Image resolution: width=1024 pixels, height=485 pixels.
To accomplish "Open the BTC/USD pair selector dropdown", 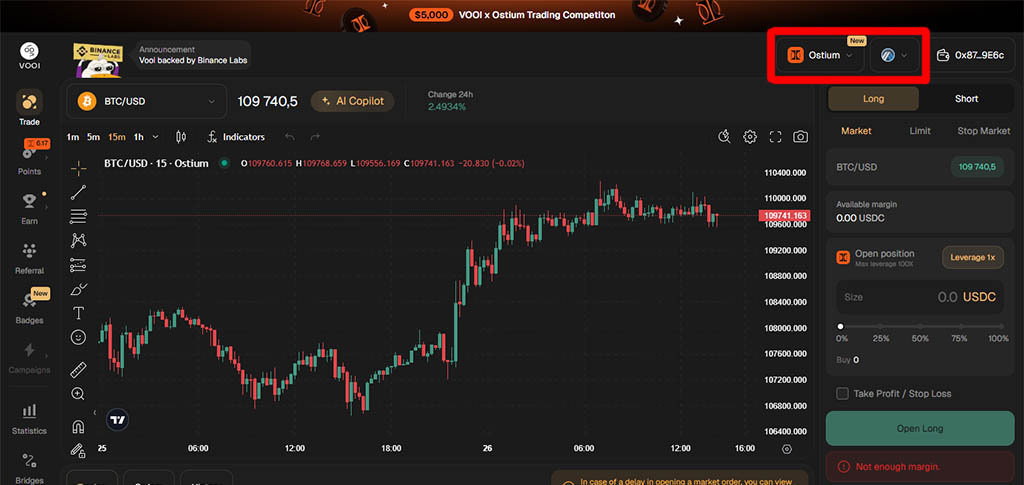I will point(146,101).
